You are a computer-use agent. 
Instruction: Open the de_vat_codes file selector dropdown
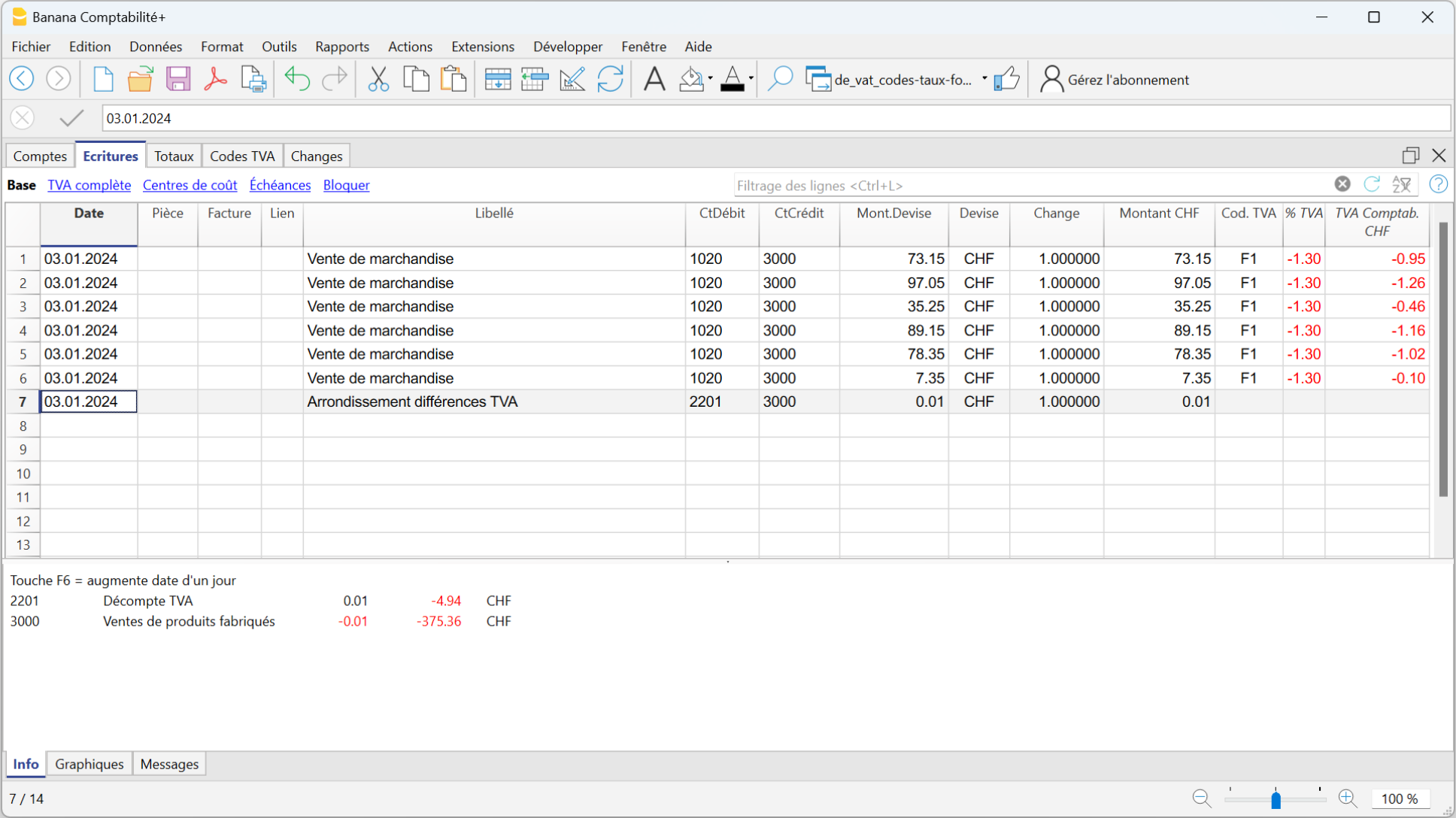[x=984, y=79]
